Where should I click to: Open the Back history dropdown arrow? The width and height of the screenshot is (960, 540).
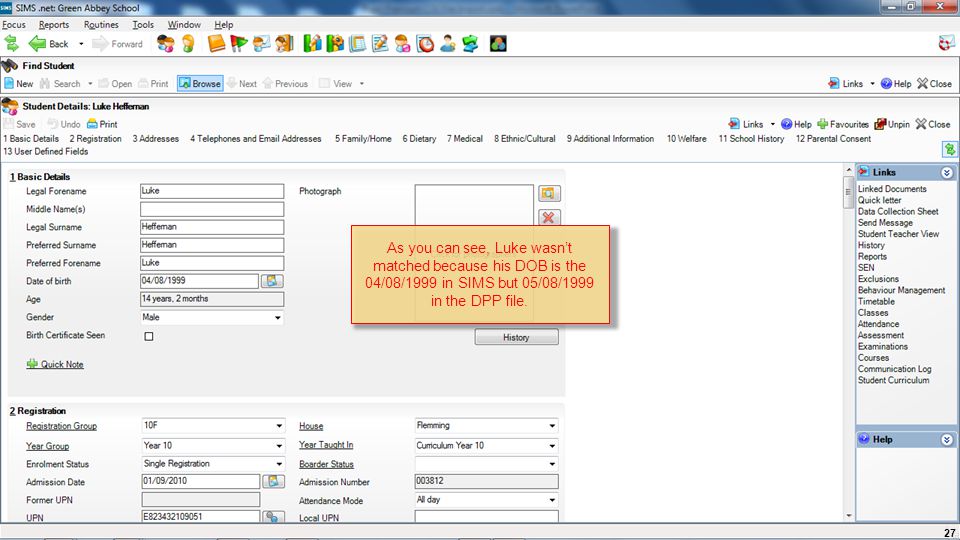(x=81, y=44)
